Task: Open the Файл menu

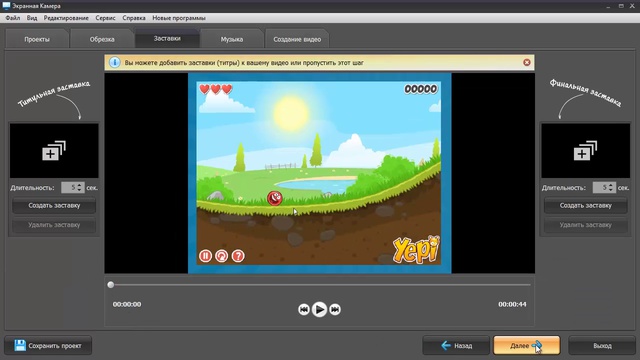Action: (x=13, y=18)
